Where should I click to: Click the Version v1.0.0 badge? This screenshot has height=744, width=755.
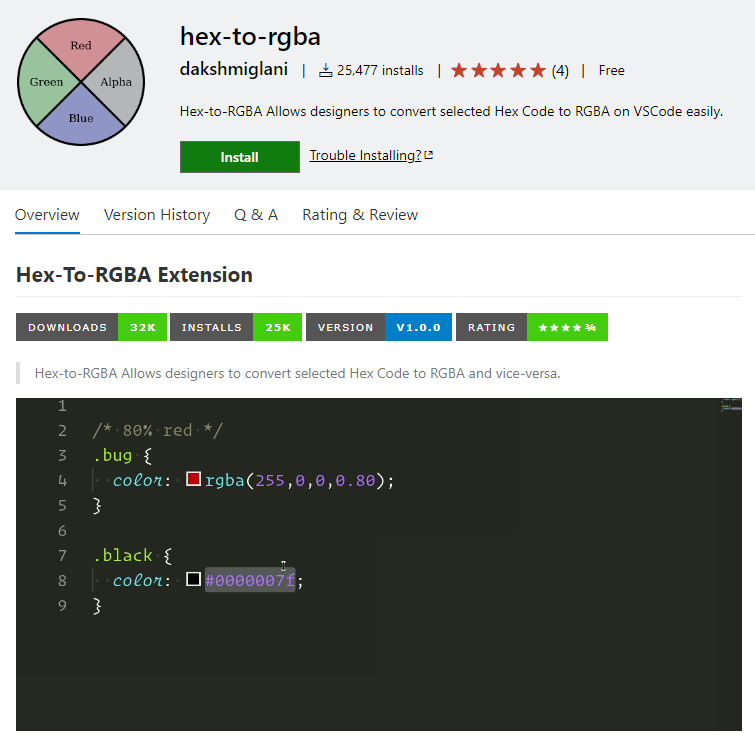tap(379, 327)
